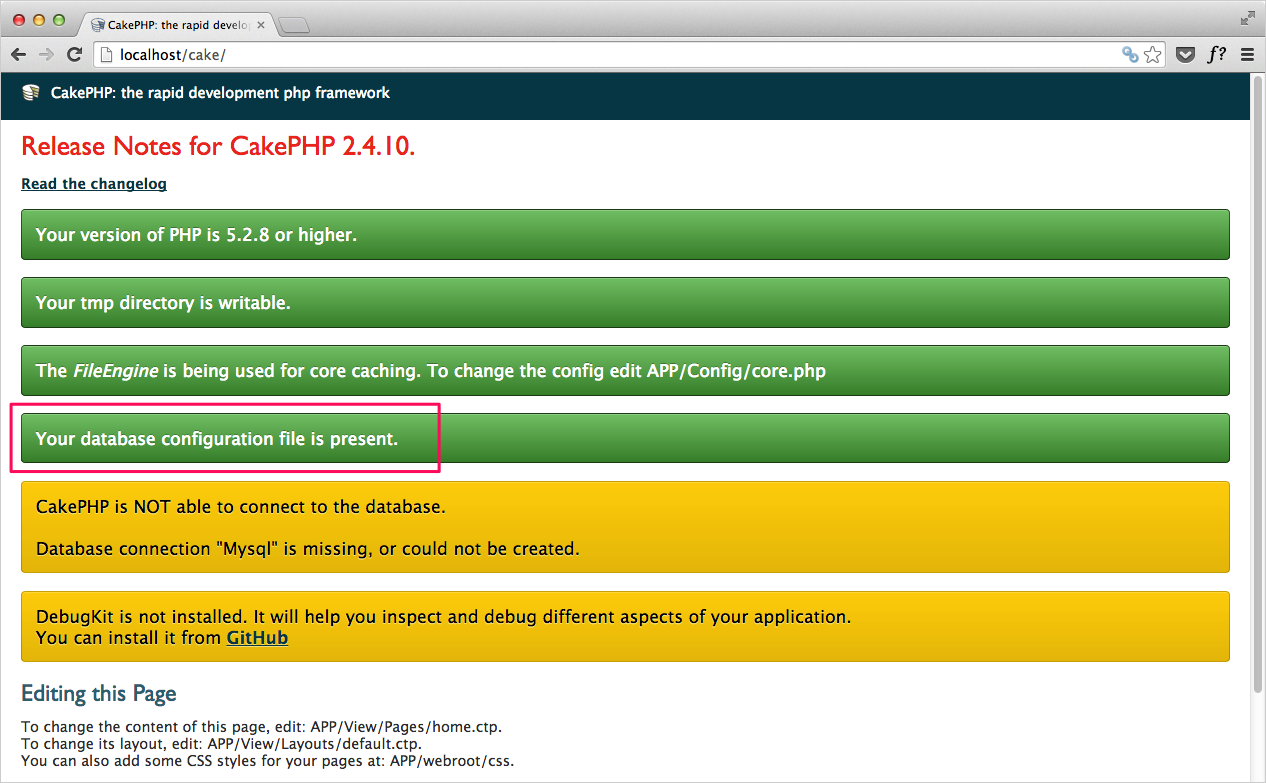1266x783 pixels.
Task: Go forward with the browser forward arrow
Action: 46,55
